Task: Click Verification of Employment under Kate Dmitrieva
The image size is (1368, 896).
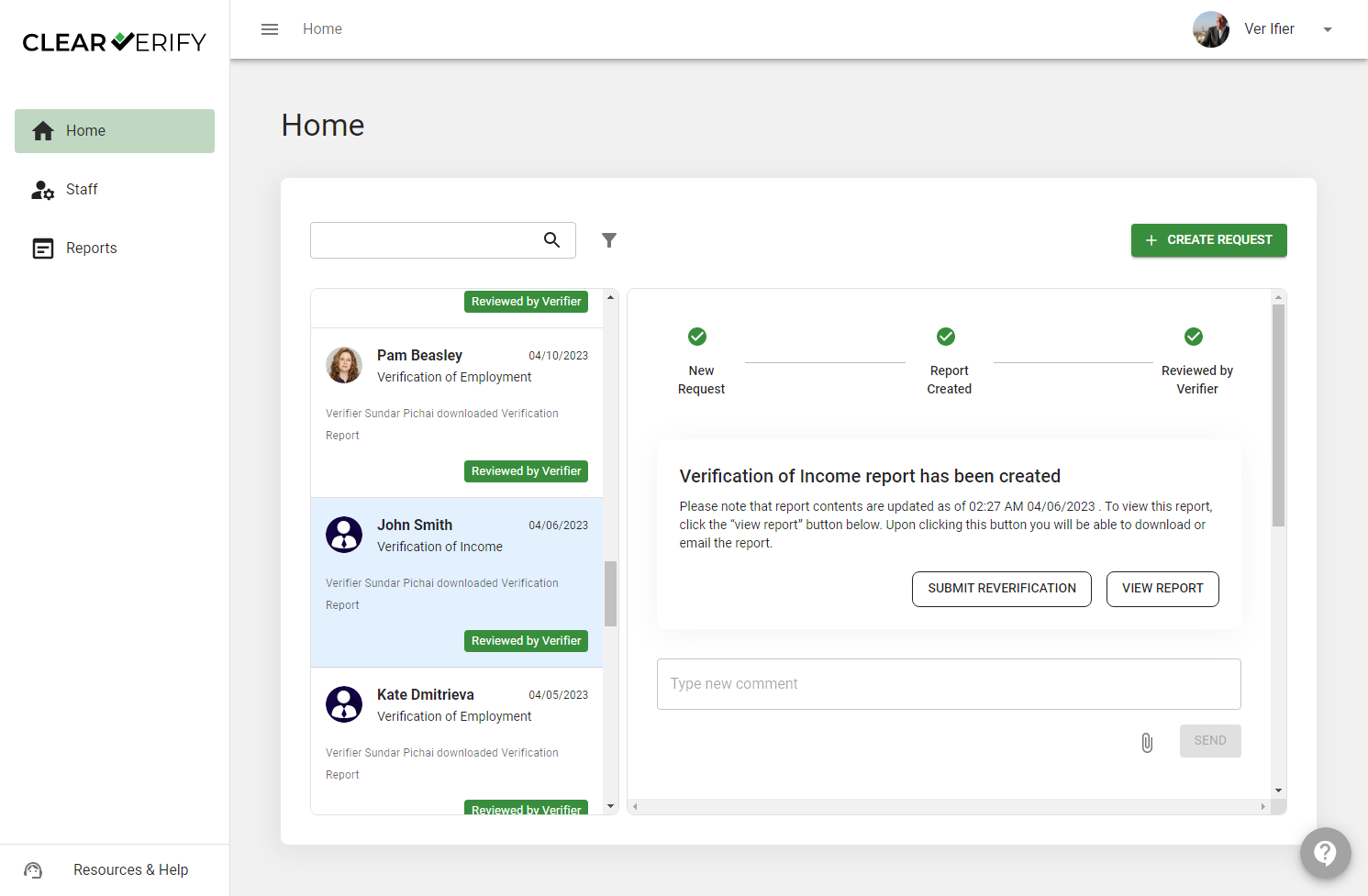Action: click(454, 717)
